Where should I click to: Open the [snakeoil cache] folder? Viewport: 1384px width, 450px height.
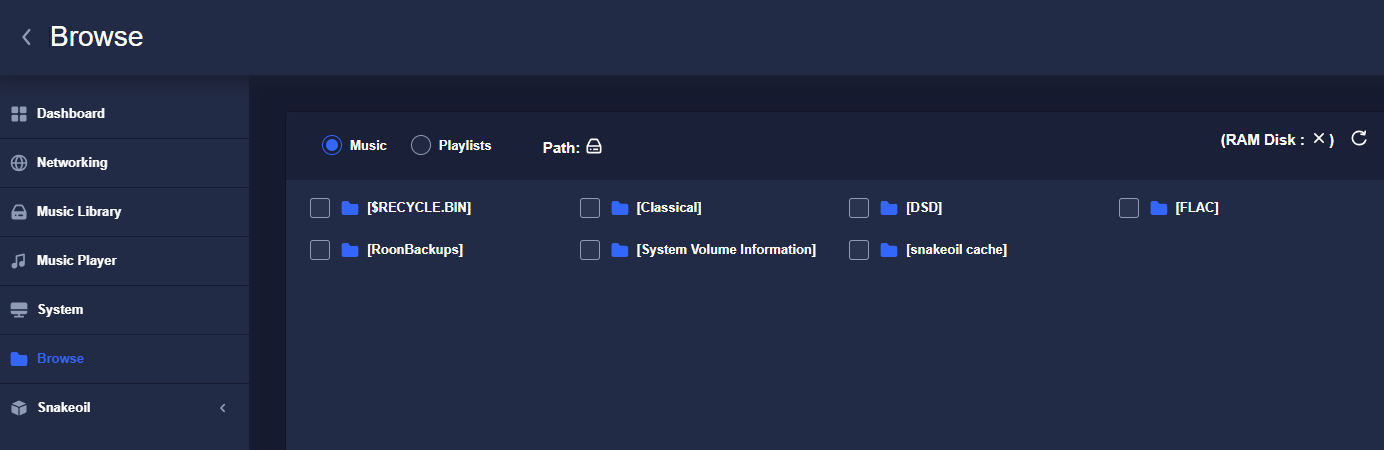[x=956, y=250]
